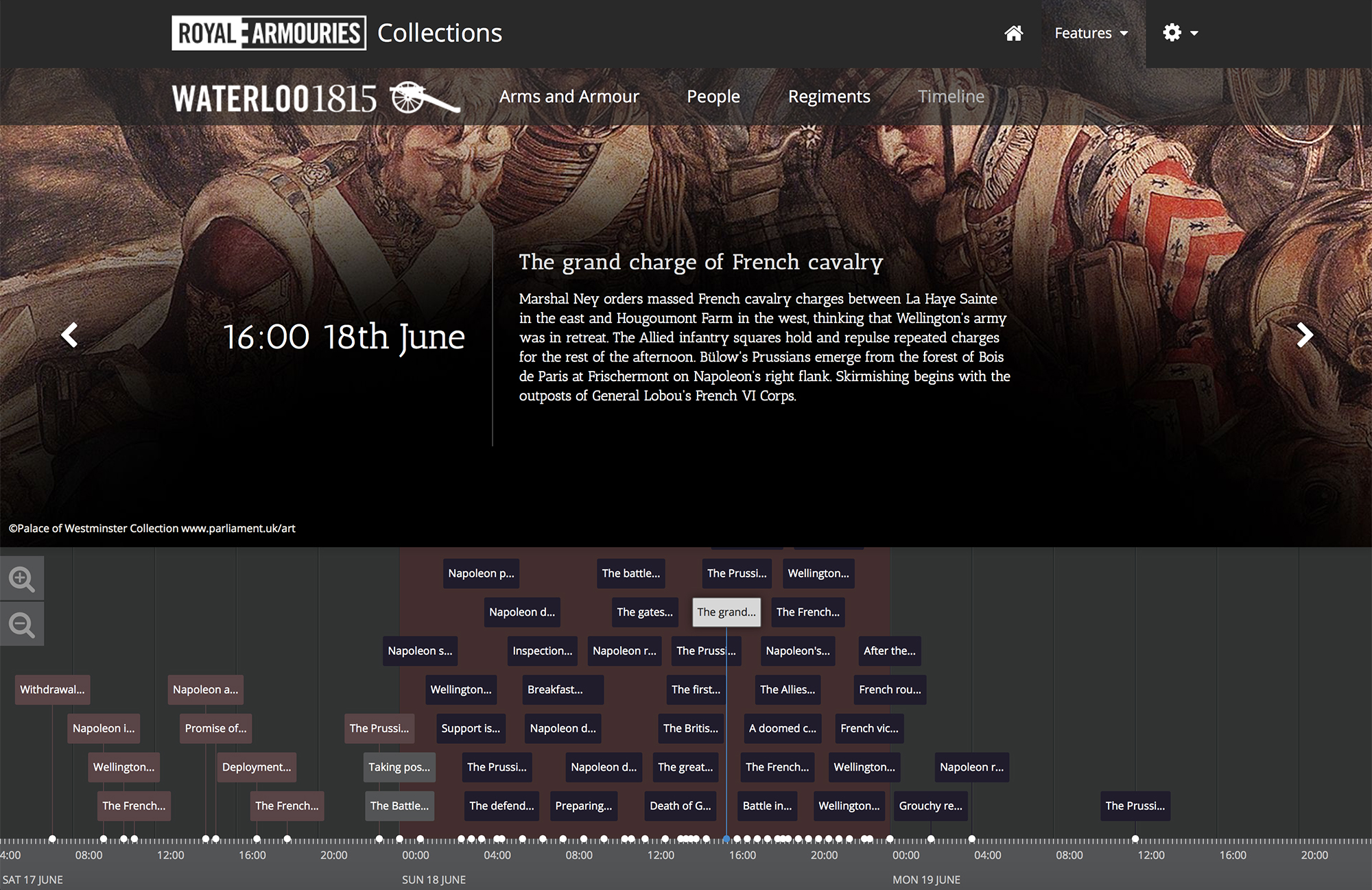Click the Palace of Westminster credit text
This screenshot has width=1372, height=890.
(x=152, y=528)
